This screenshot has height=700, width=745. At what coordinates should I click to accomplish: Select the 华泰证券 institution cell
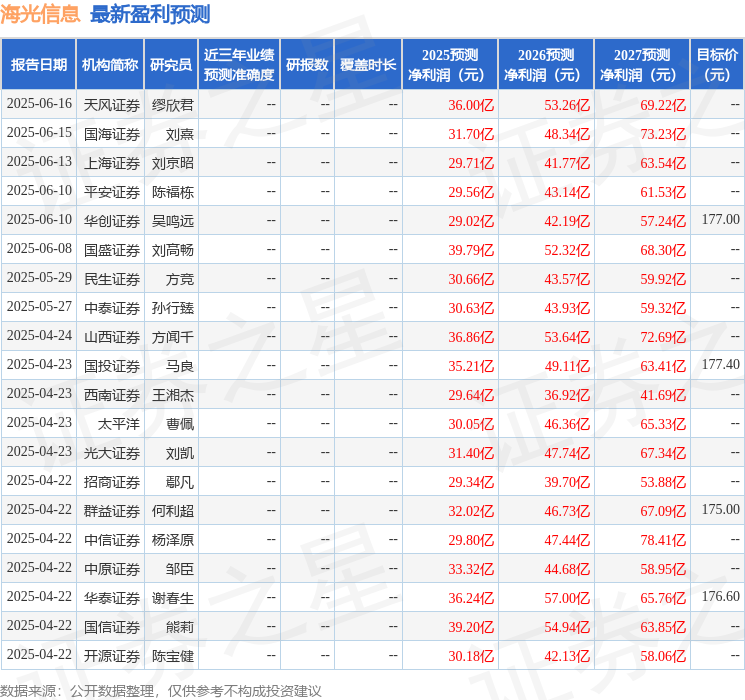click(112, 598)
